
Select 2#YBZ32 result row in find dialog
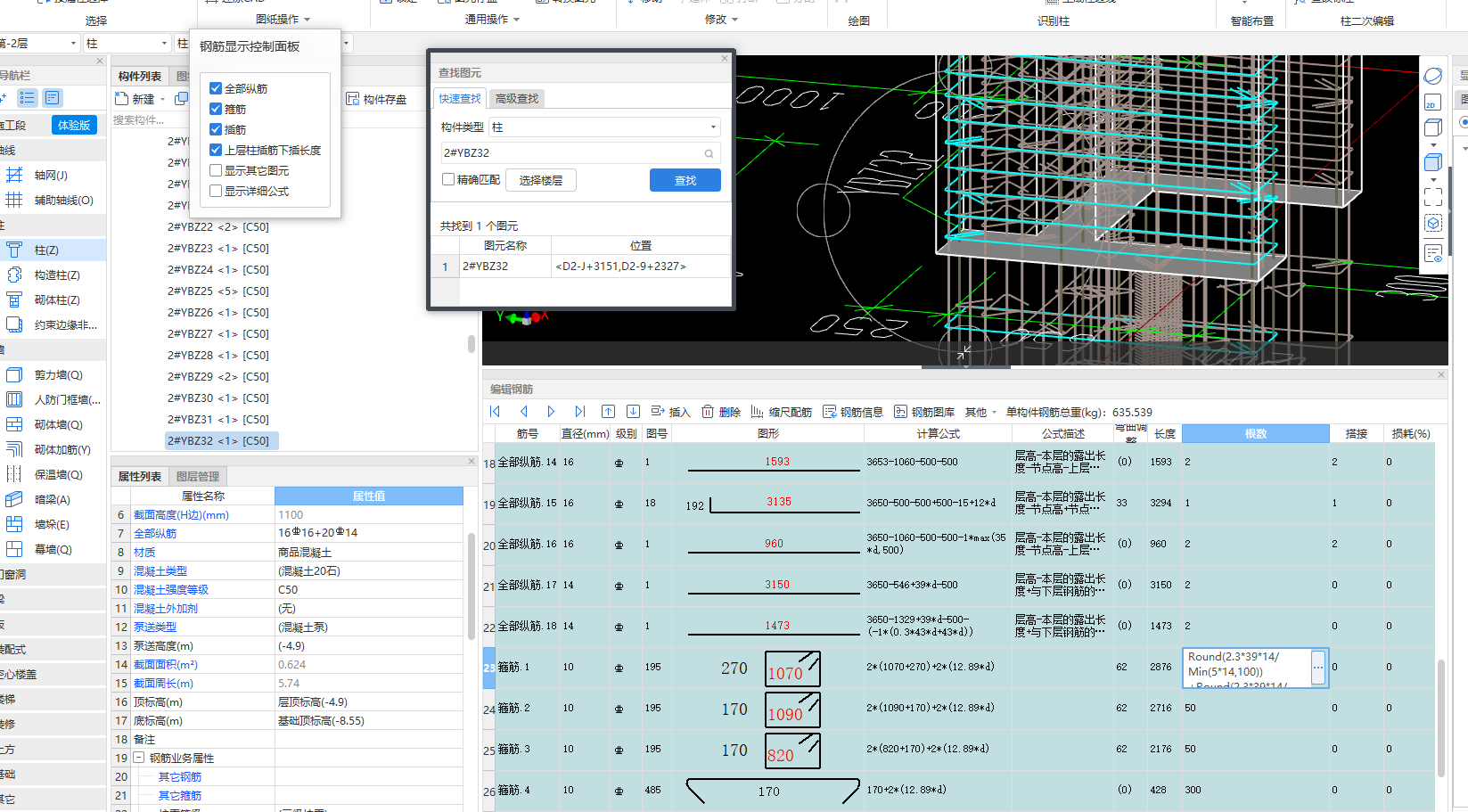[x=581, y=266]
